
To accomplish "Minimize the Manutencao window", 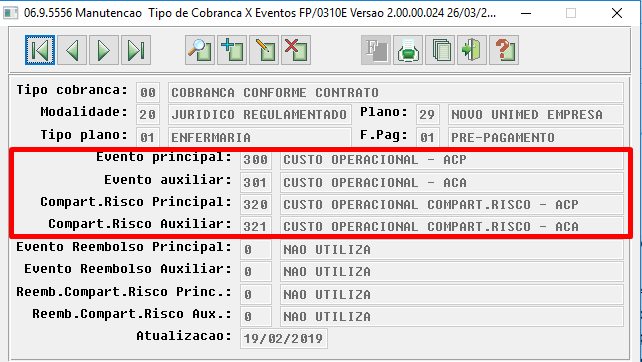I will coord(526,13).
